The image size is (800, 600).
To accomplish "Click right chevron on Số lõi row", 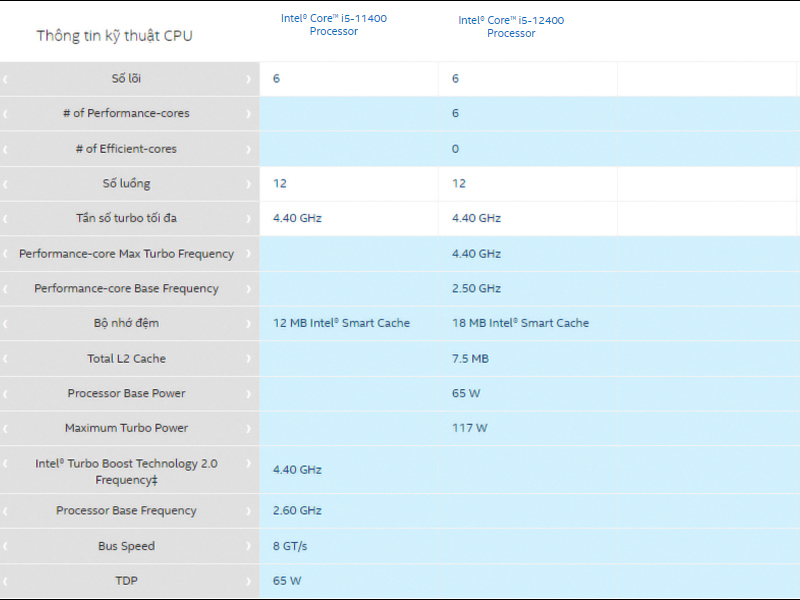I will (249, 79).
